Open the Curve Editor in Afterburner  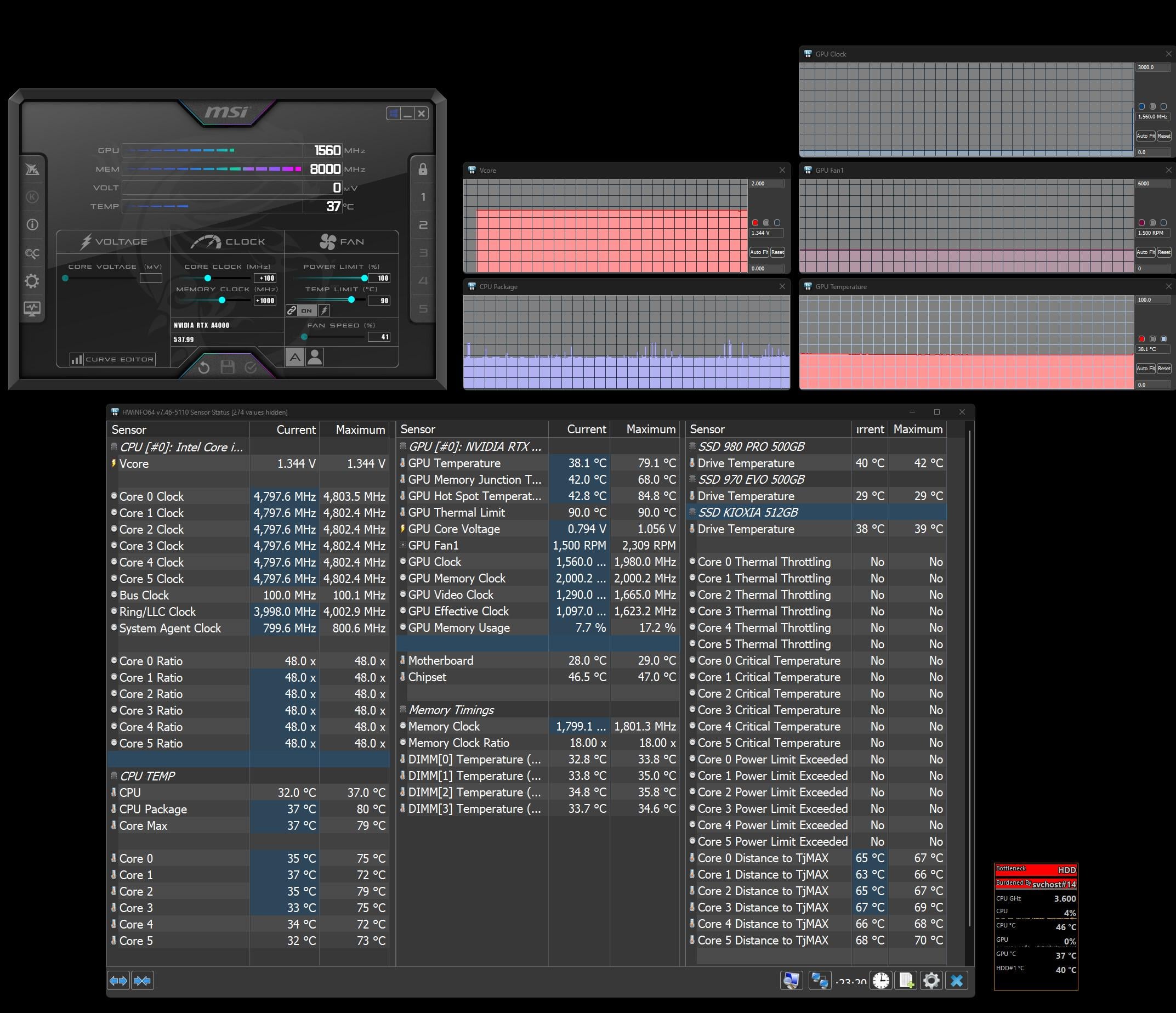112,359
